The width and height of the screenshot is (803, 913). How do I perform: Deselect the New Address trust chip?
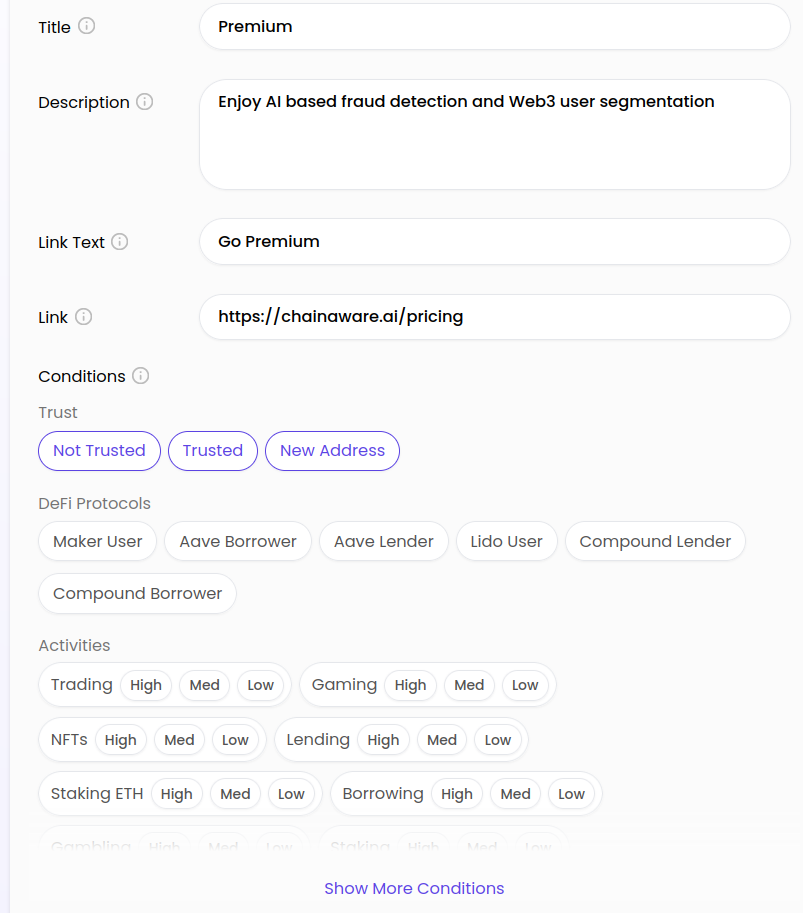332,451
